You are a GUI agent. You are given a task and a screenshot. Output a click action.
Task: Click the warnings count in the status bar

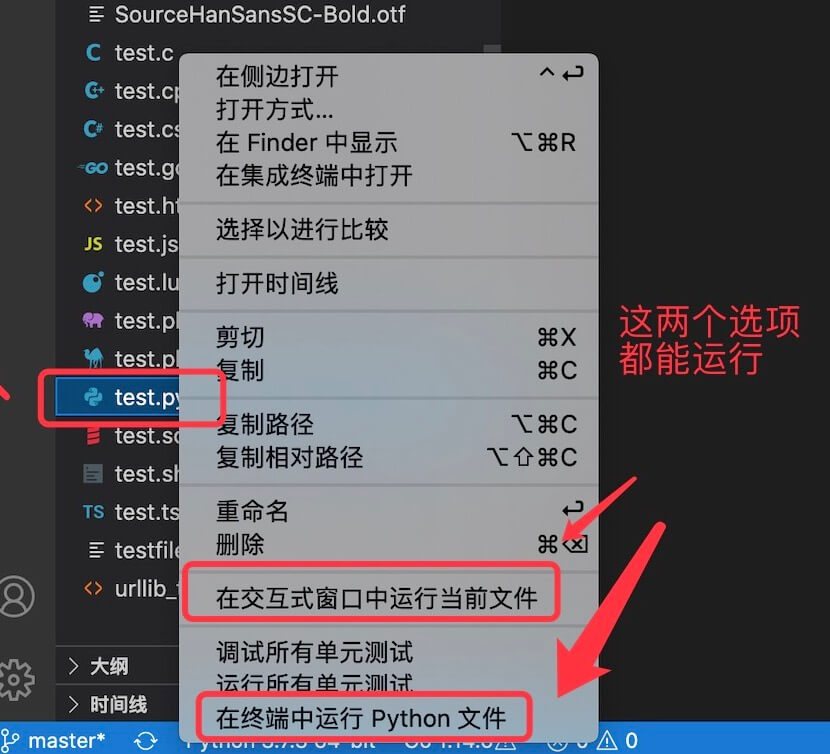618,740
